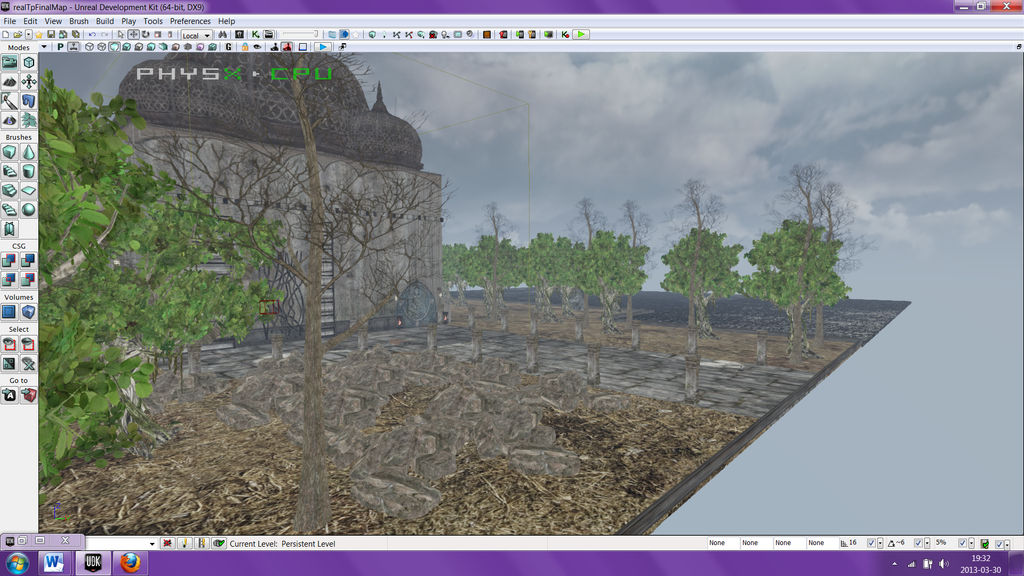Activate Static Mesh mode icon

[x=29, y=101]
